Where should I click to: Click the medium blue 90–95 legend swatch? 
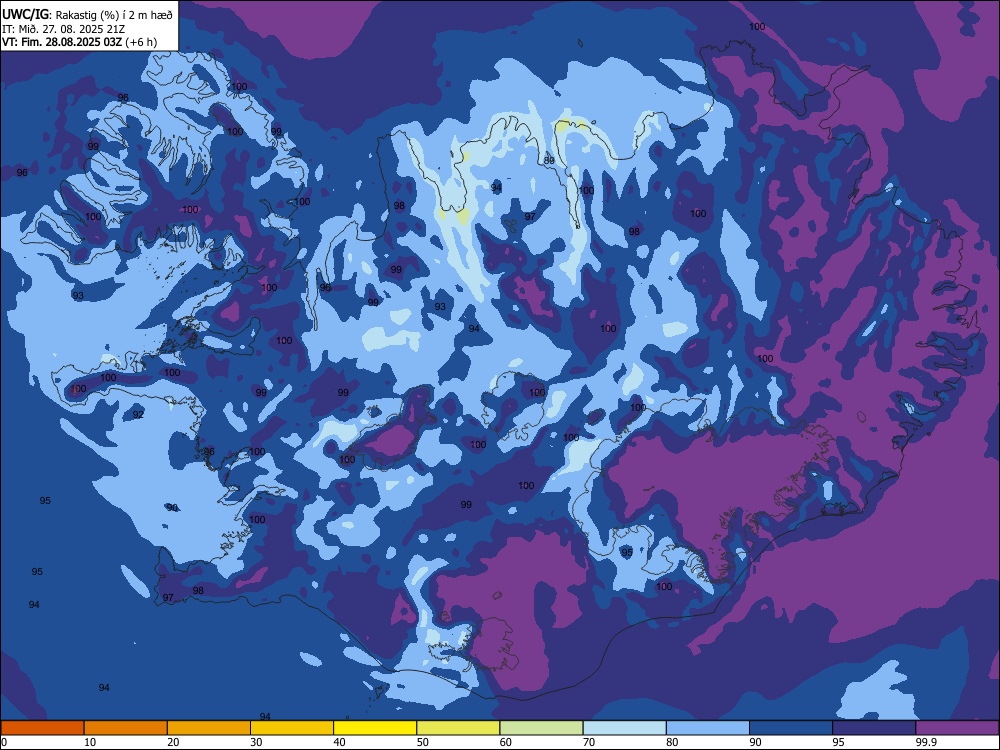coord(791,728)
